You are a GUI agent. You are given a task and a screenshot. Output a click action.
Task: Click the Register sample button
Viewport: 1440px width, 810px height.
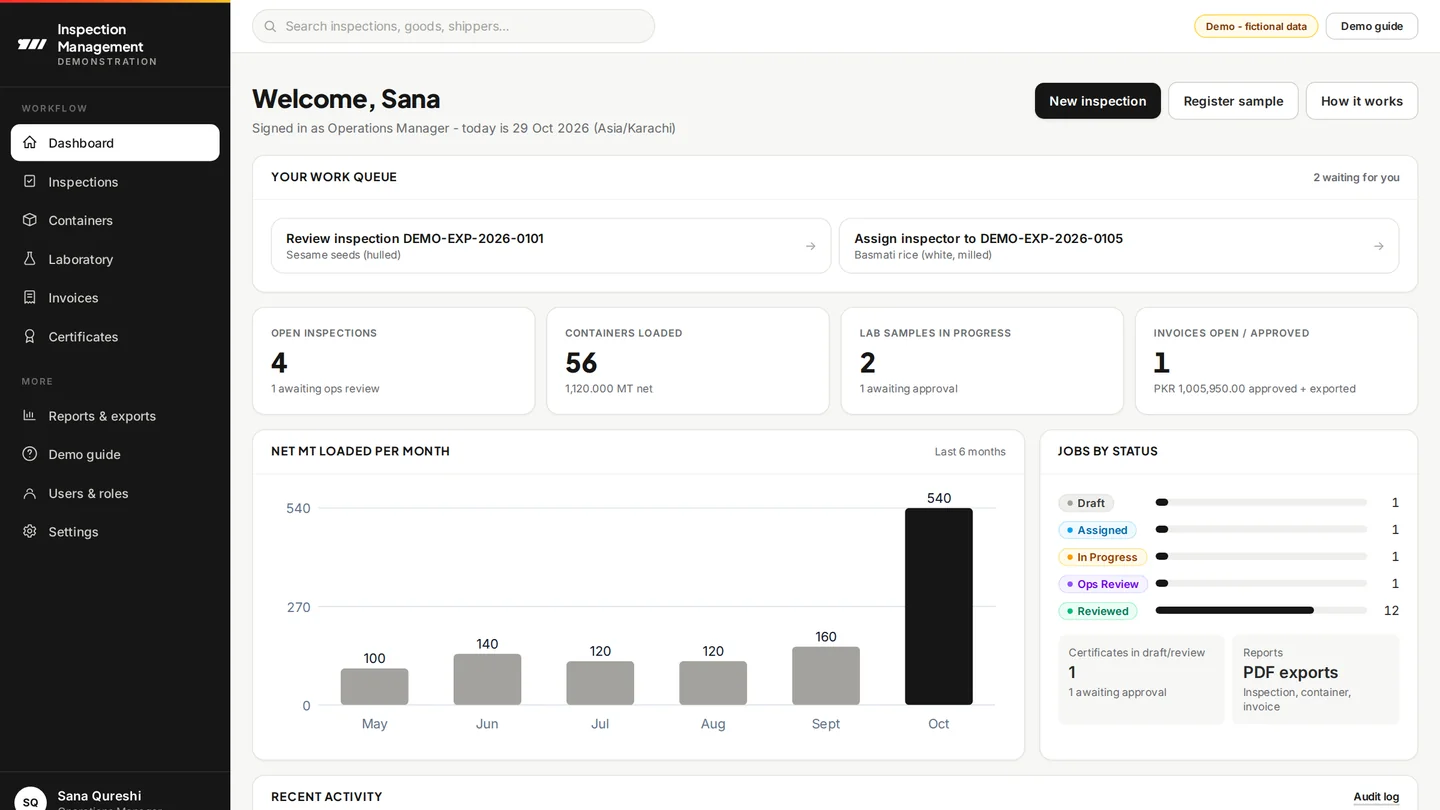[1233, 101]
